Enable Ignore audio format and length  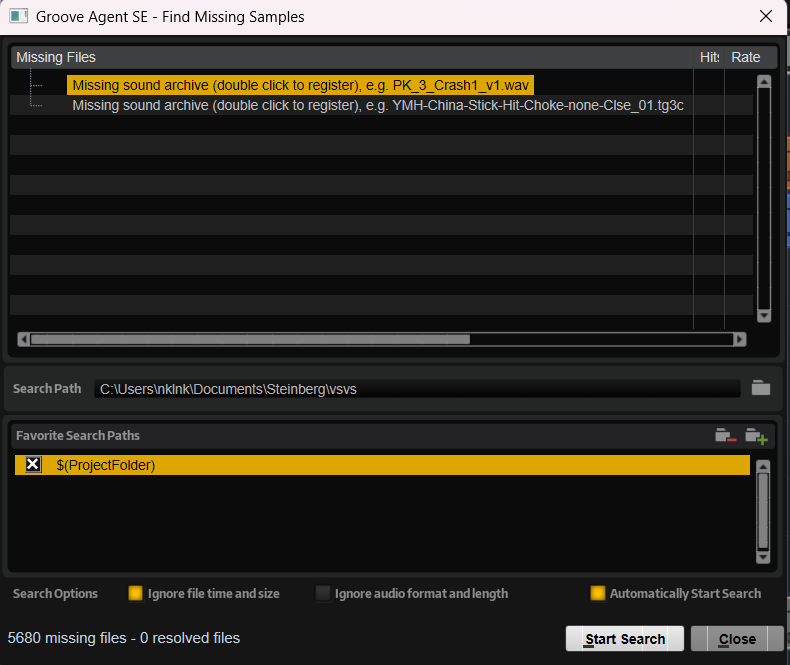click(322, 593)
